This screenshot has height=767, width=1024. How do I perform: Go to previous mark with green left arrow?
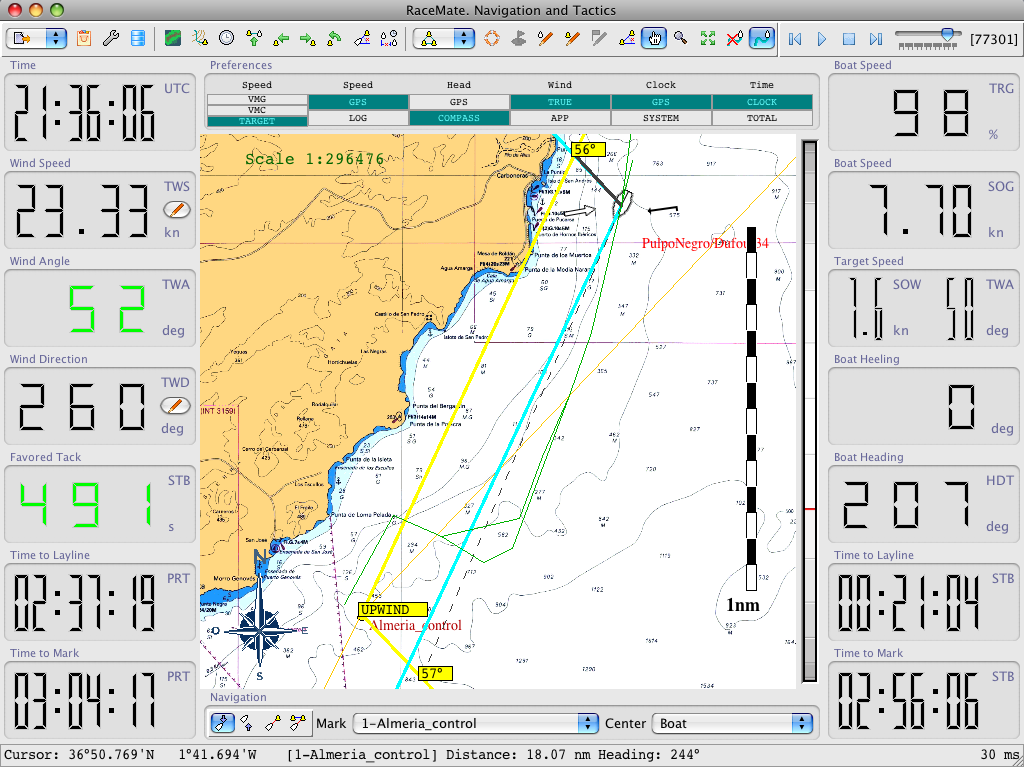[x=281, y=39]
